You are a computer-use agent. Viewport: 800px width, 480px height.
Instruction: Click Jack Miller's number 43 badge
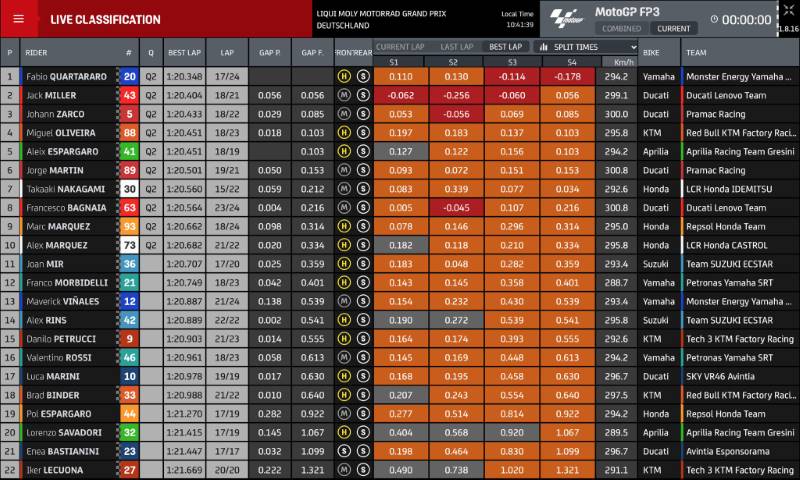point(130,95)
